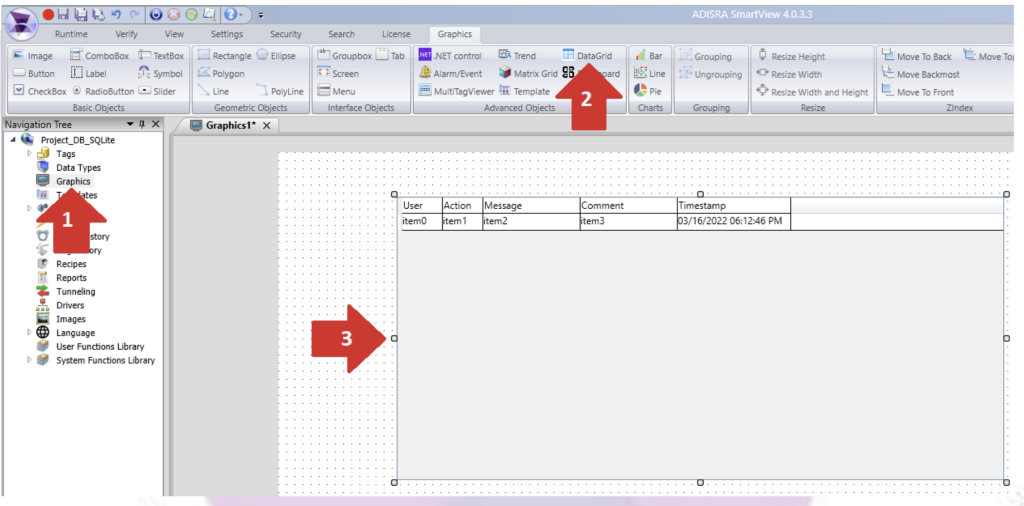Select the Search ribbon tab
The image size is (1024, 506).
coord(342,34)
